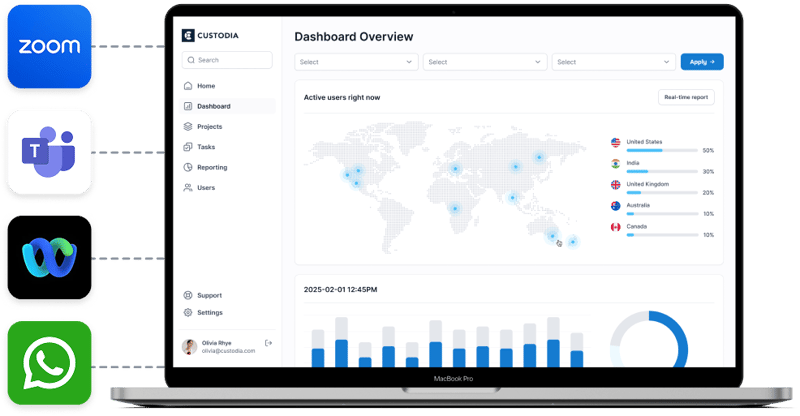Viewport: 800px width, 416px height.
Task: Click the Dashboard chart icon in sidebar
Action: tap(188, 106)
